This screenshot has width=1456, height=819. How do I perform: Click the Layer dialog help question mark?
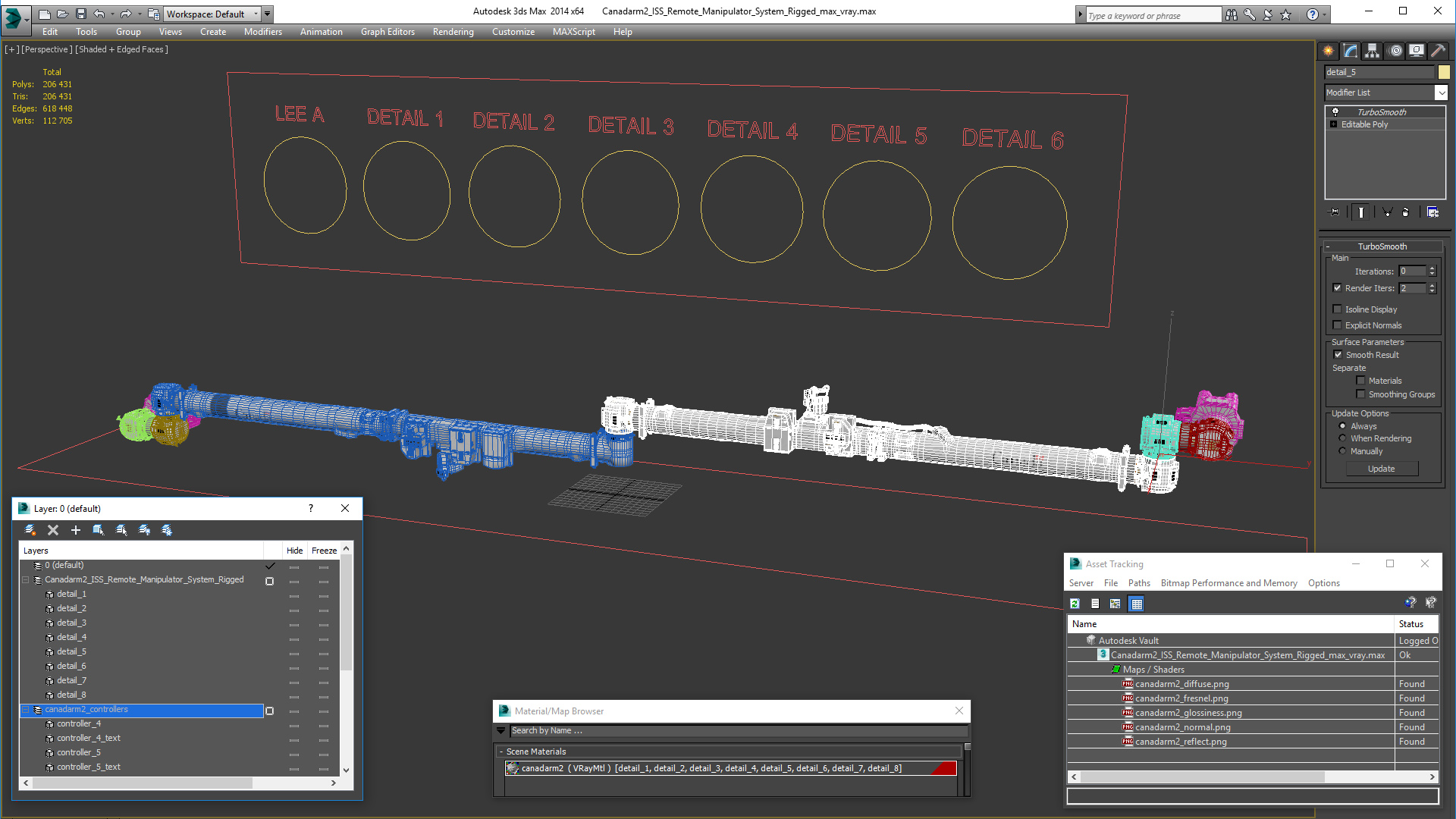(x=311, y=508)
